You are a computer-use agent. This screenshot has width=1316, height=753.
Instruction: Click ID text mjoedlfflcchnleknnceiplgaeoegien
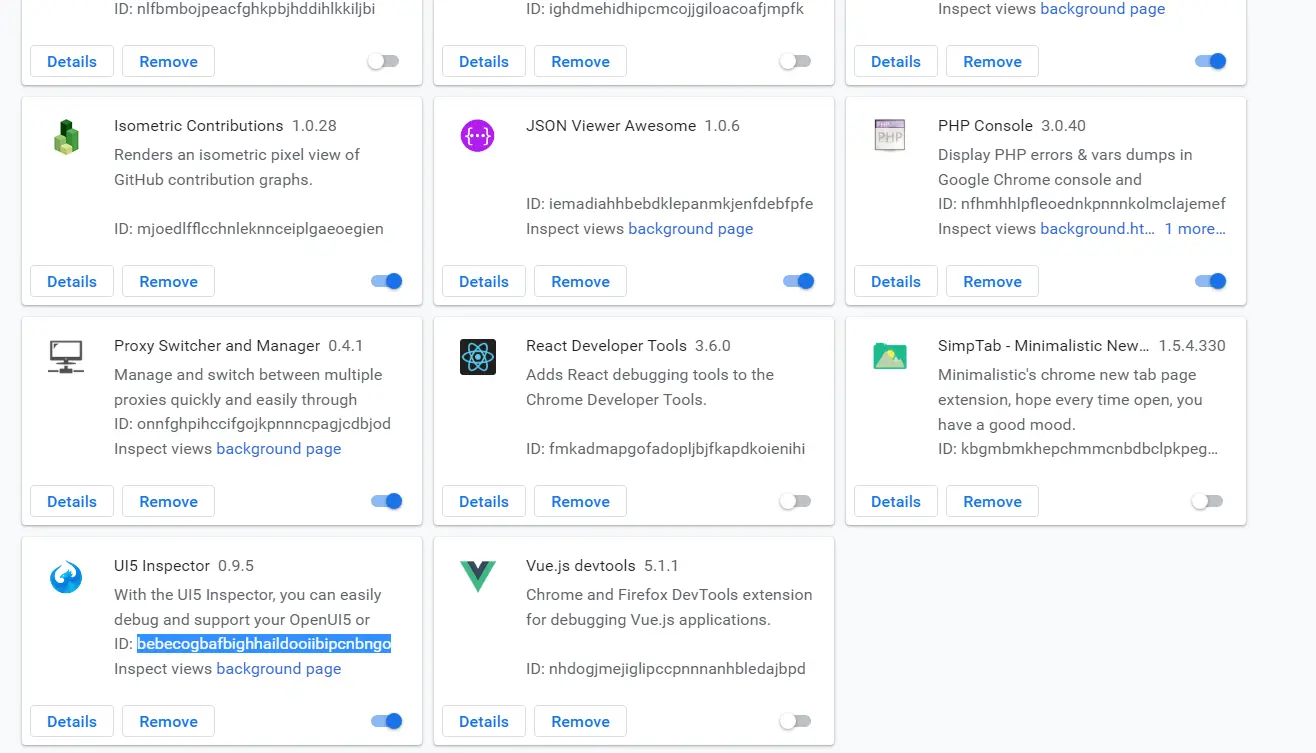[x=260, y=229]
